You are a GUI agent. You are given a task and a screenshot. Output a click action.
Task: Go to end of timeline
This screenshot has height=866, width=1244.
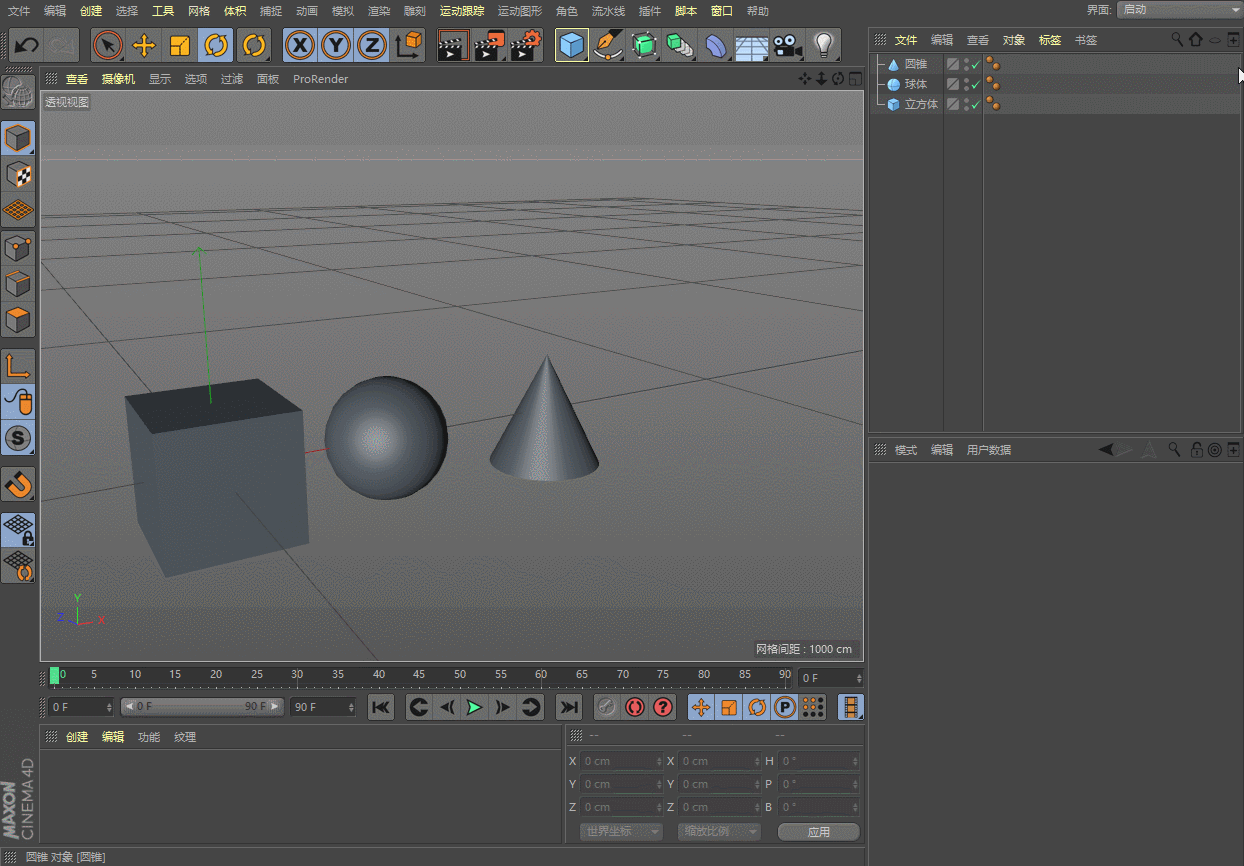coord(569,708)
